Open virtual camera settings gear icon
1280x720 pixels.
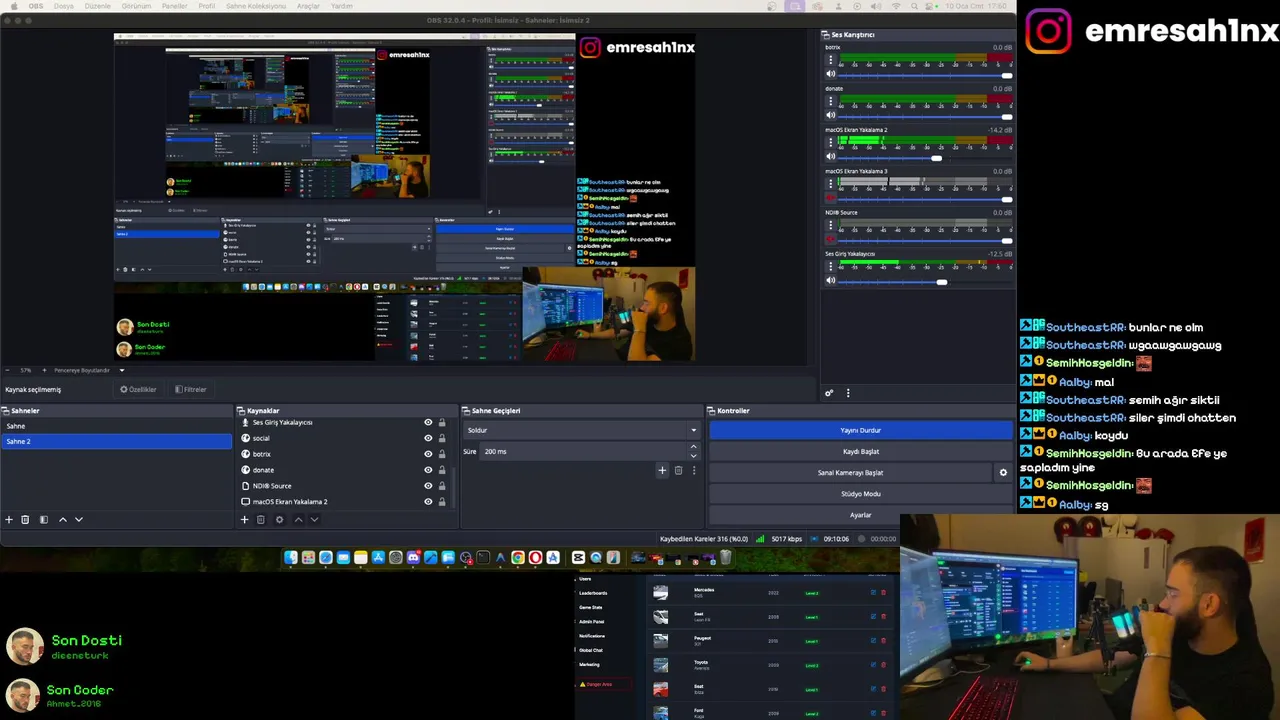coord(1003,473)
